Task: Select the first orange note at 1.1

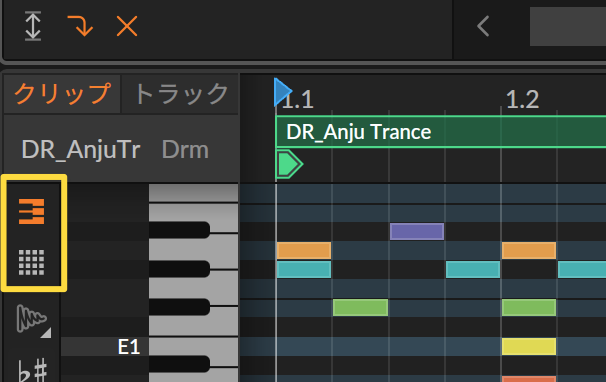Action: pyautogui.click(x=304, y=251)
